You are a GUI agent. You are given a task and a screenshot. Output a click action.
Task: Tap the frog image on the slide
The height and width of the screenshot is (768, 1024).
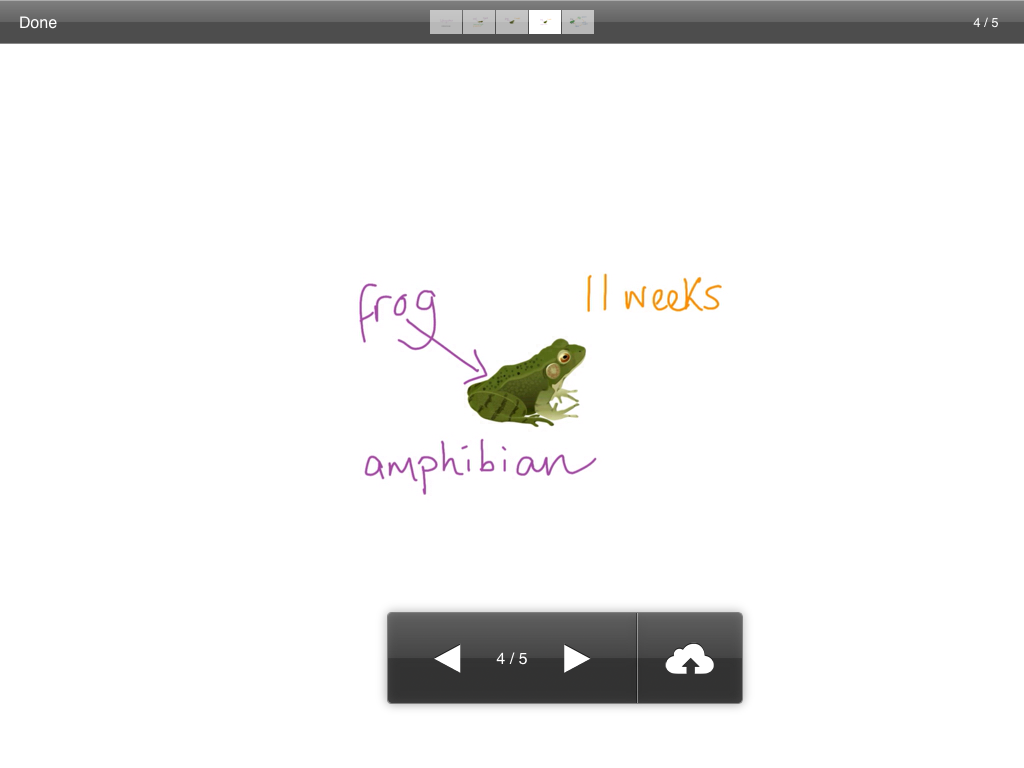[x=526, y=383]
